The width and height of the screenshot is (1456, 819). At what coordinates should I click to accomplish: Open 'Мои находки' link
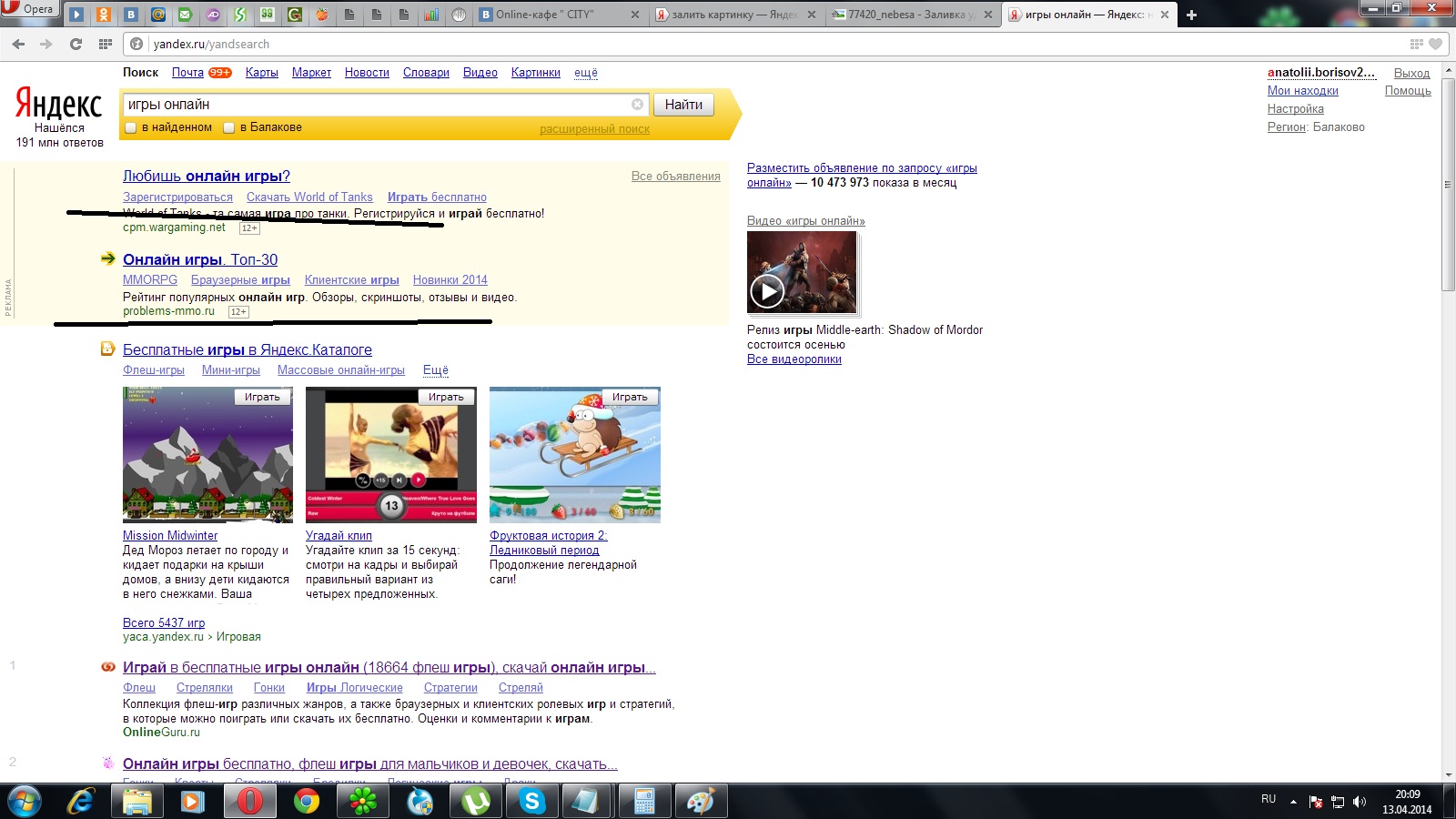pyautogui.click(x=1303, y=91)
